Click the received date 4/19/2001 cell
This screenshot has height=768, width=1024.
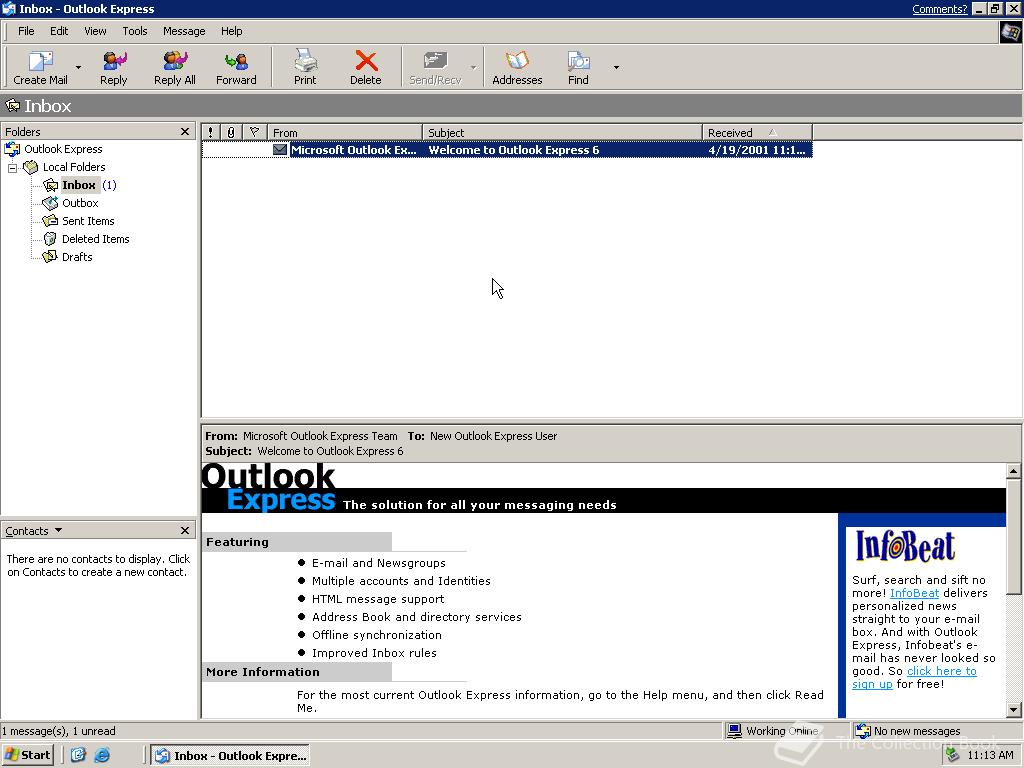click(757, 150)
